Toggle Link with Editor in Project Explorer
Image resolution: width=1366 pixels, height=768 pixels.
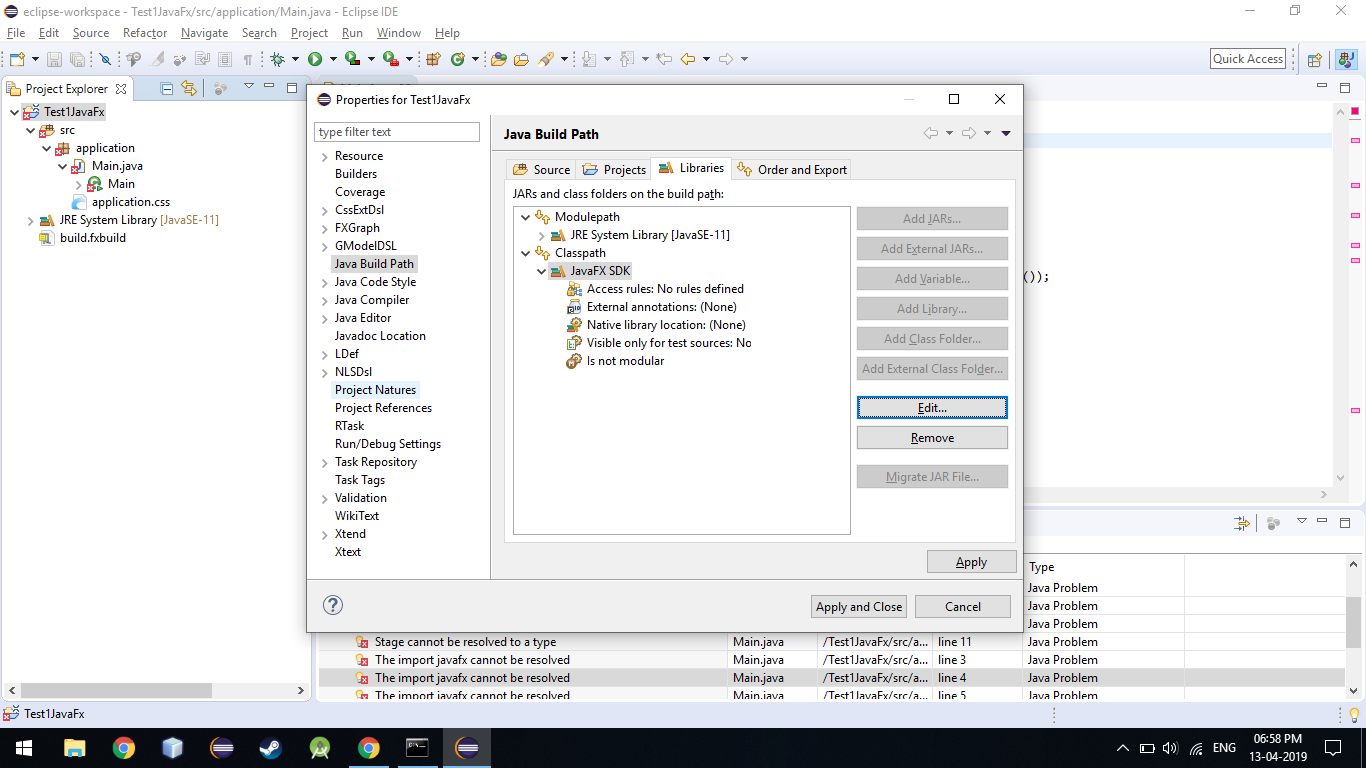click(189, 88)
